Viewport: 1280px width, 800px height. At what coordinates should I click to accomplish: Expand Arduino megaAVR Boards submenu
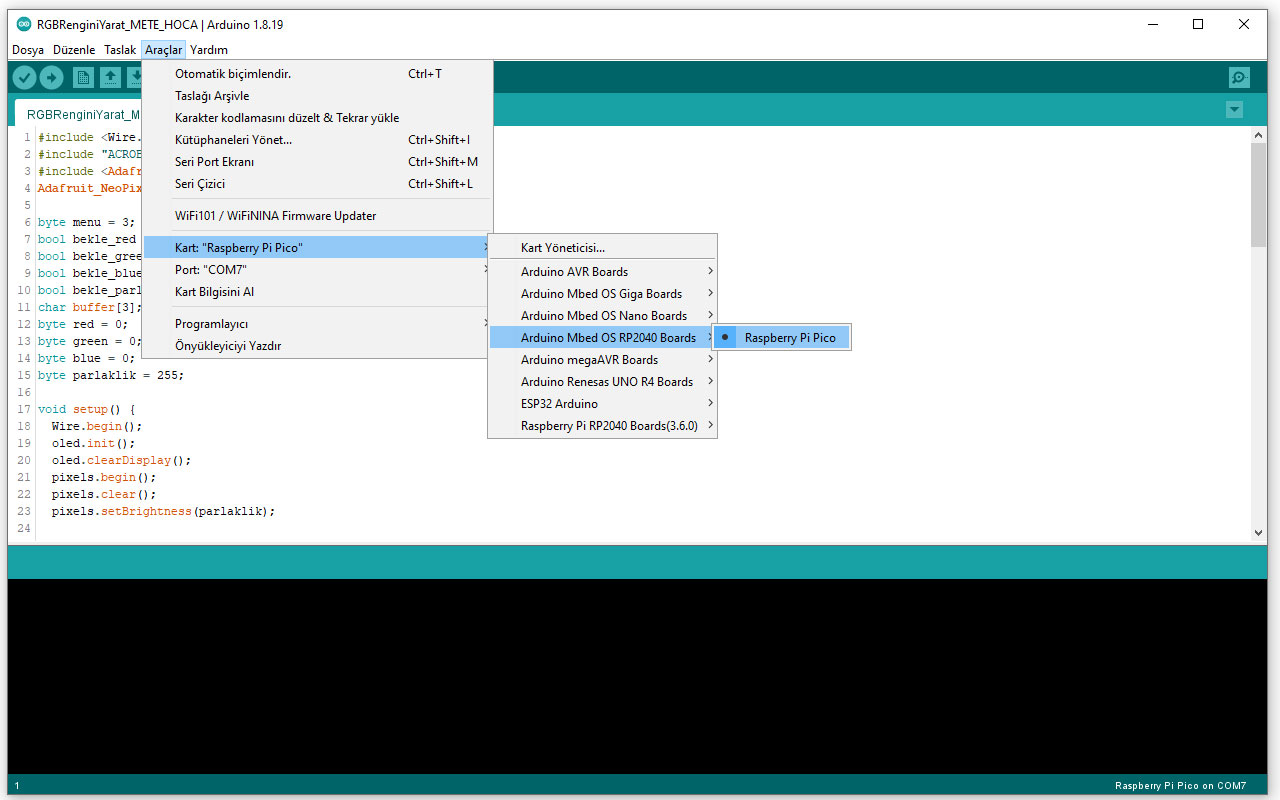(603, 360)
